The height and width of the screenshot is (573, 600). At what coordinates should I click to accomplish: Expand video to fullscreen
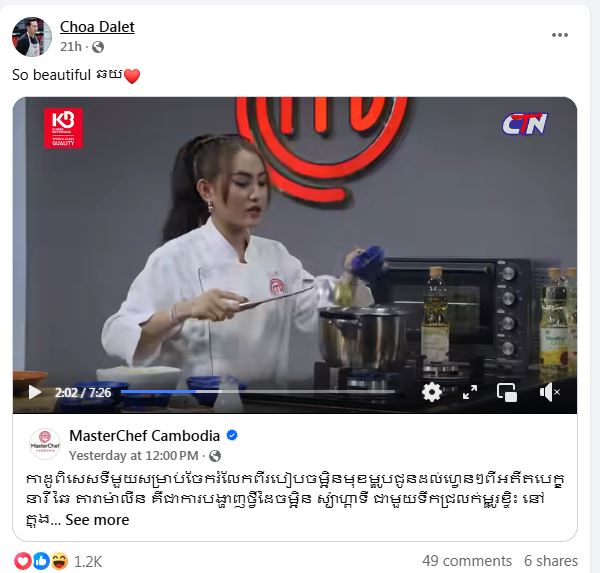470,392
